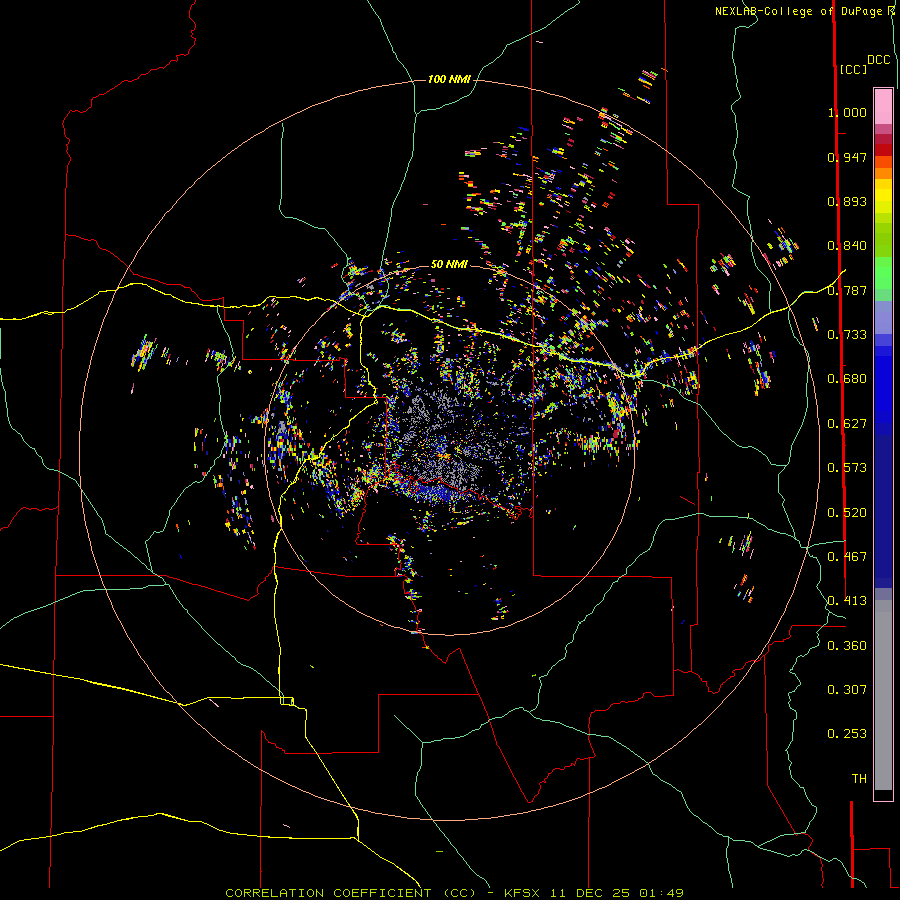The width and height of the screenshot is (900, 900).
Task: Click the 0.520 legend value
Action: (x=847, y=513)
